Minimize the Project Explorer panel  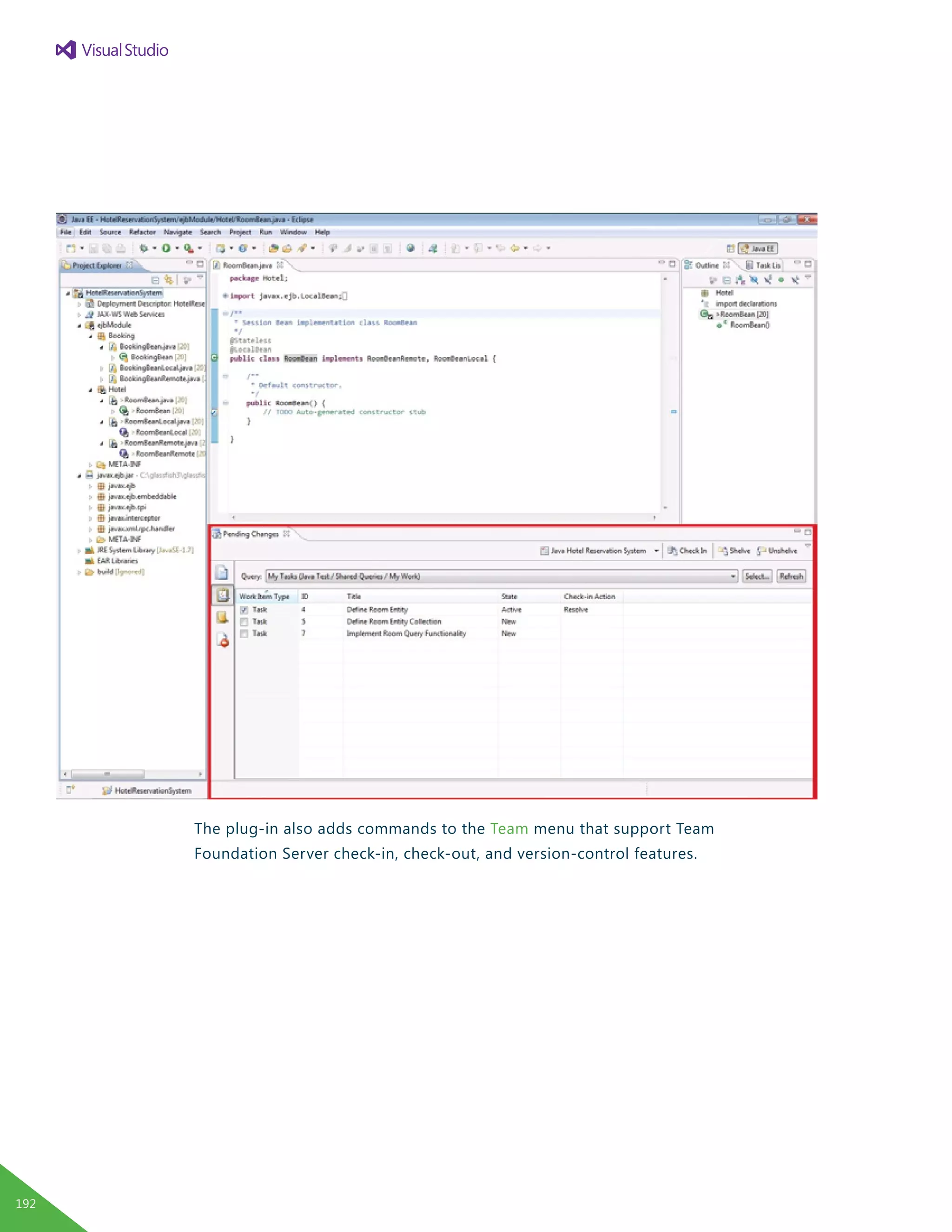pos(190,263)
